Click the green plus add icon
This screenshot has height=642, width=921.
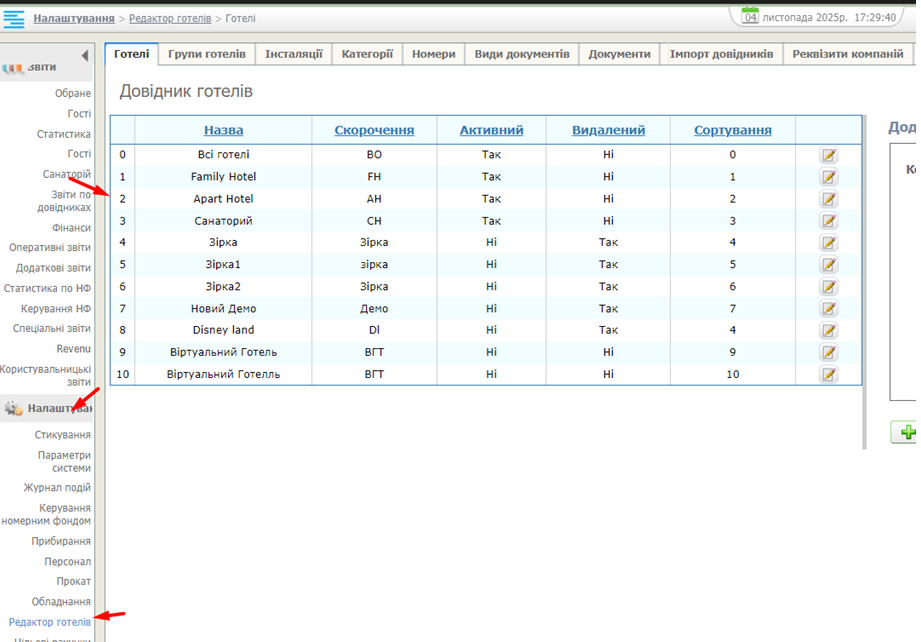[x=906, y=432]
